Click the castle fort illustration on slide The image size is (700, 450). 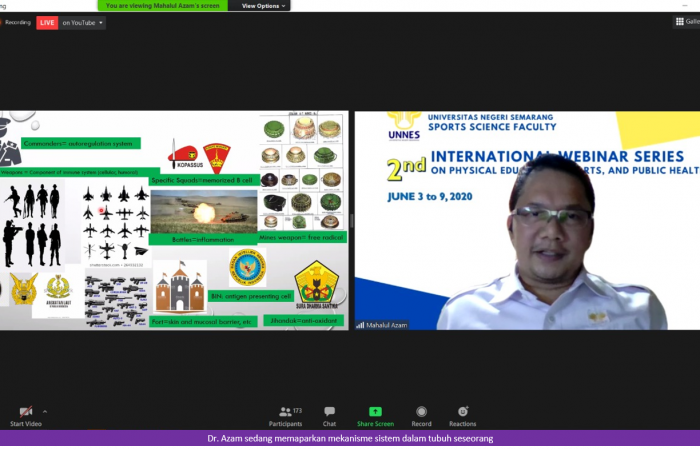click(x=180, y=287)
